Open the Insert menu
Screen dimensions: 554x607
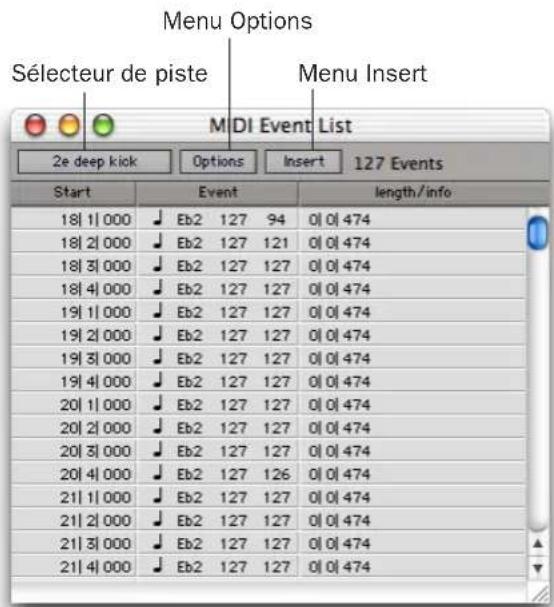click(x=304, y=161)
